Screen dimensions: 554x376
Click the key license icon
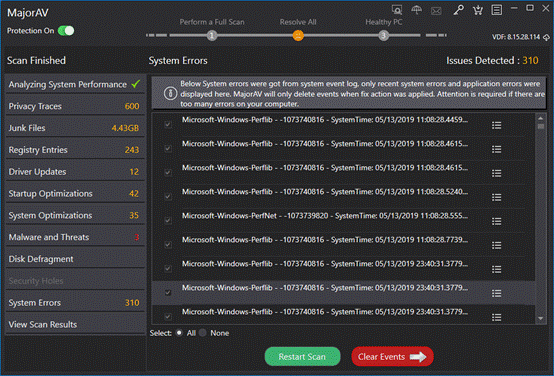pos(459,10)
